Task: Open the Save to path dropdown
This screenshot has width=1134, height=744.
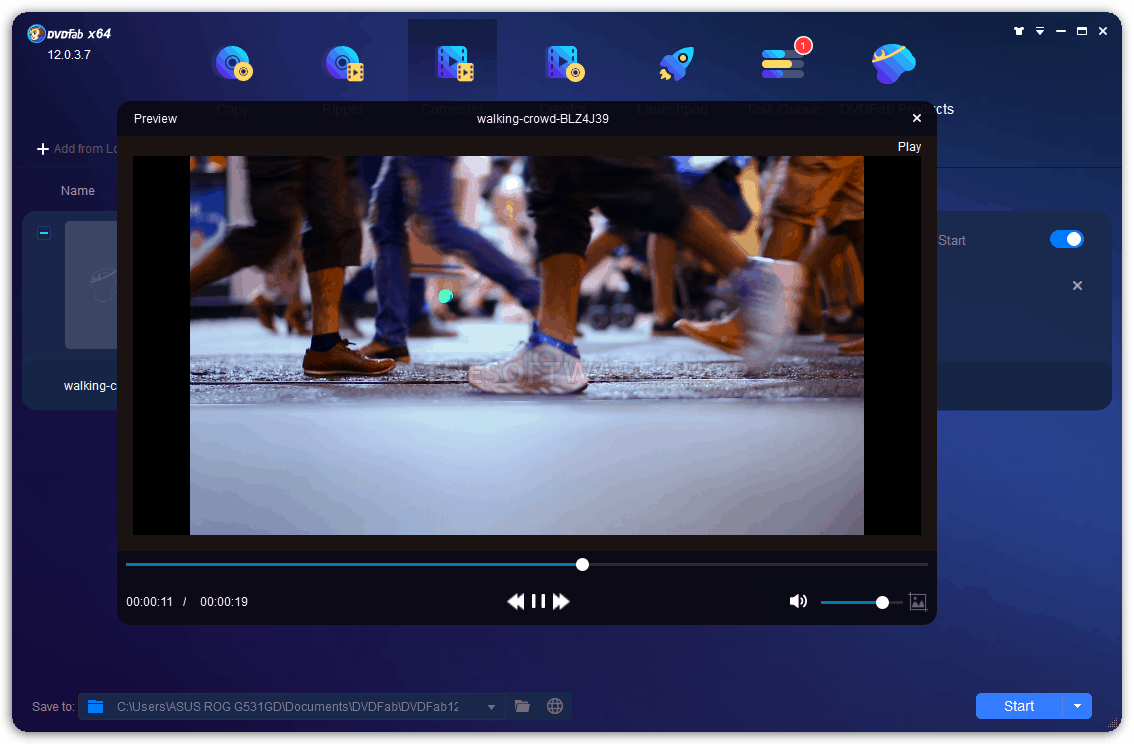Action: click(491, 707)
